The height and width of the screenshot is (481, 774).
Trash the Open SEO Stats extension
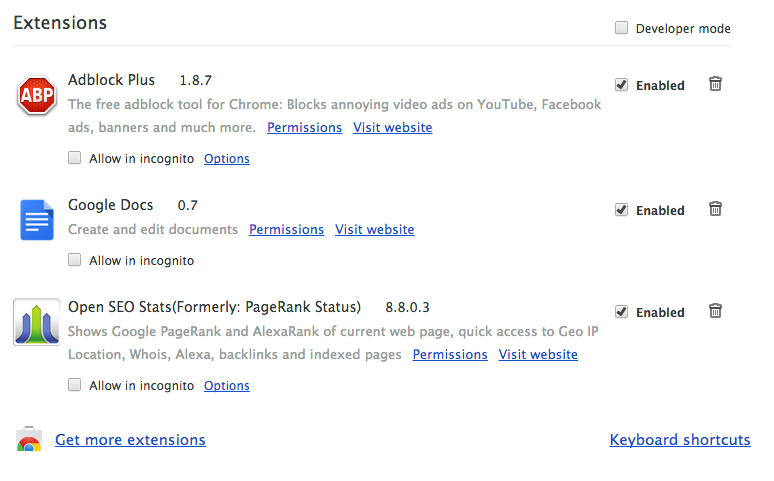point(715,311)
